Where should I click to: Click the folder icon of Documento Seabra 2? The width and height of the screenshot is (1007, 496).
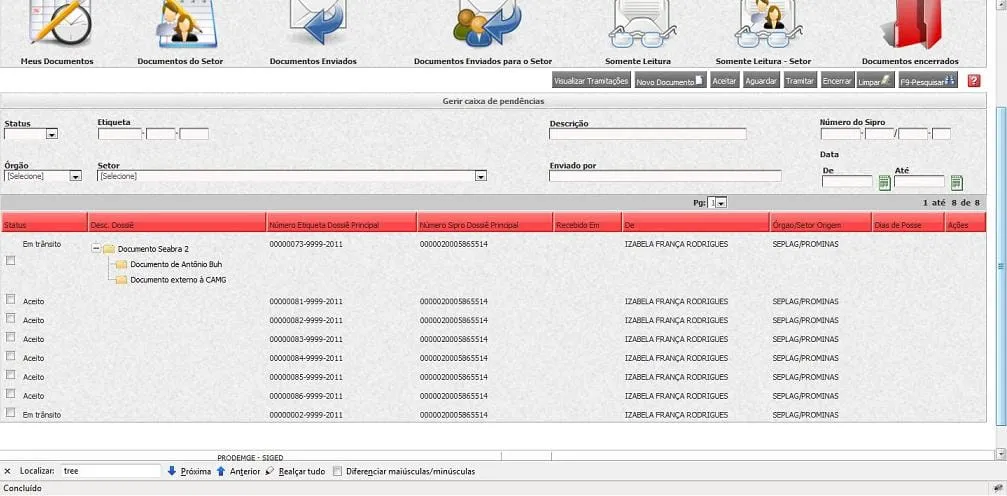click(x=109, y=249)
